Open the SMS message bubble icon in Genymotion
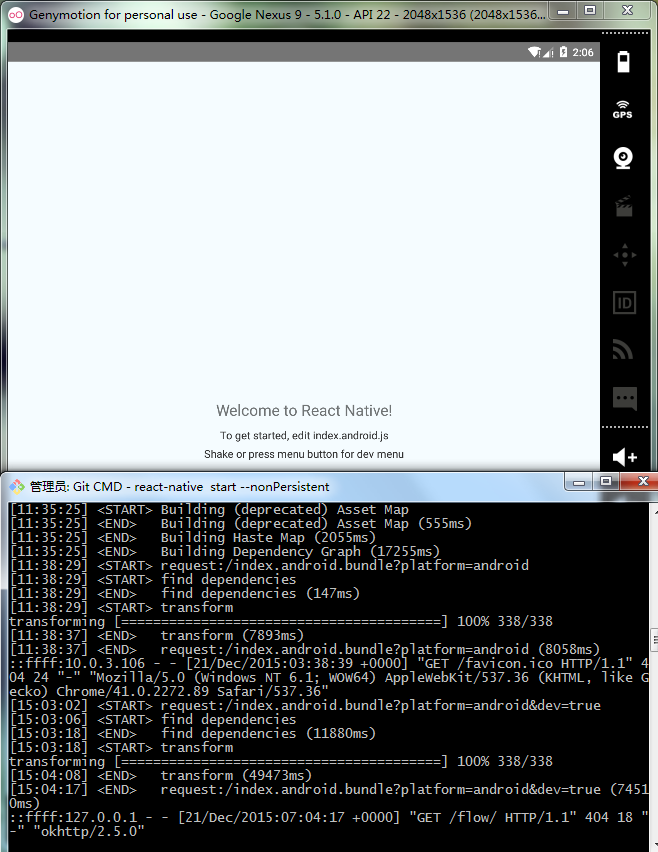Image resolution: width=658 pixels, height=852 pixels. (624, 398)
